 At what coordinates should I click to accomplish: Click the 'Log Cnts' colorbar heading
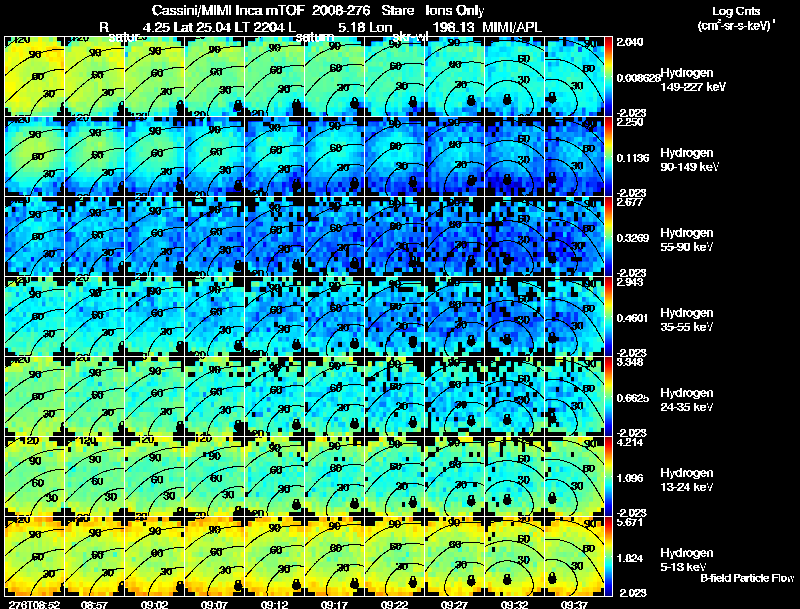(x=736, y=11)
